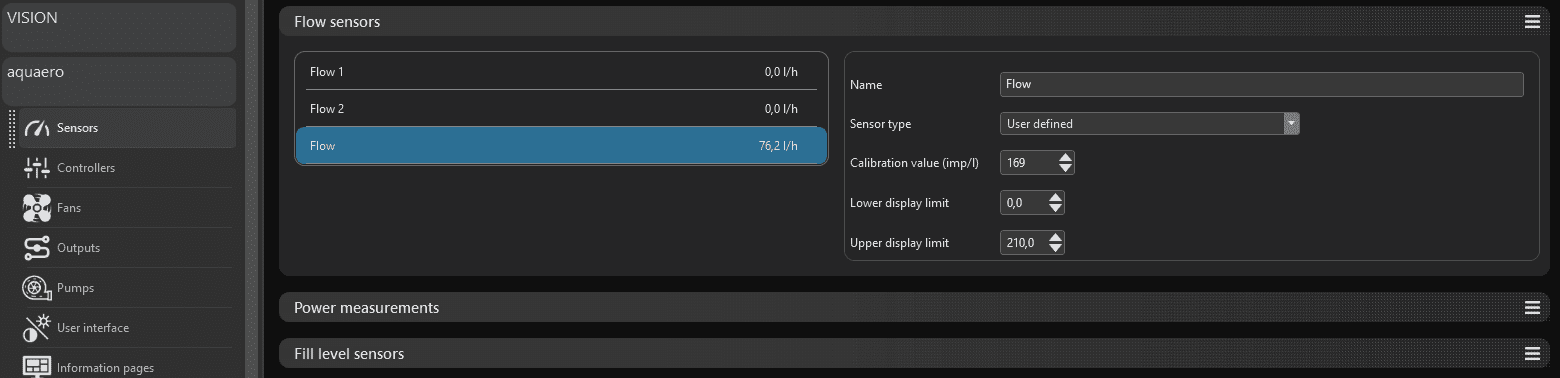Select the aquaero device entry

click(118, 81)
